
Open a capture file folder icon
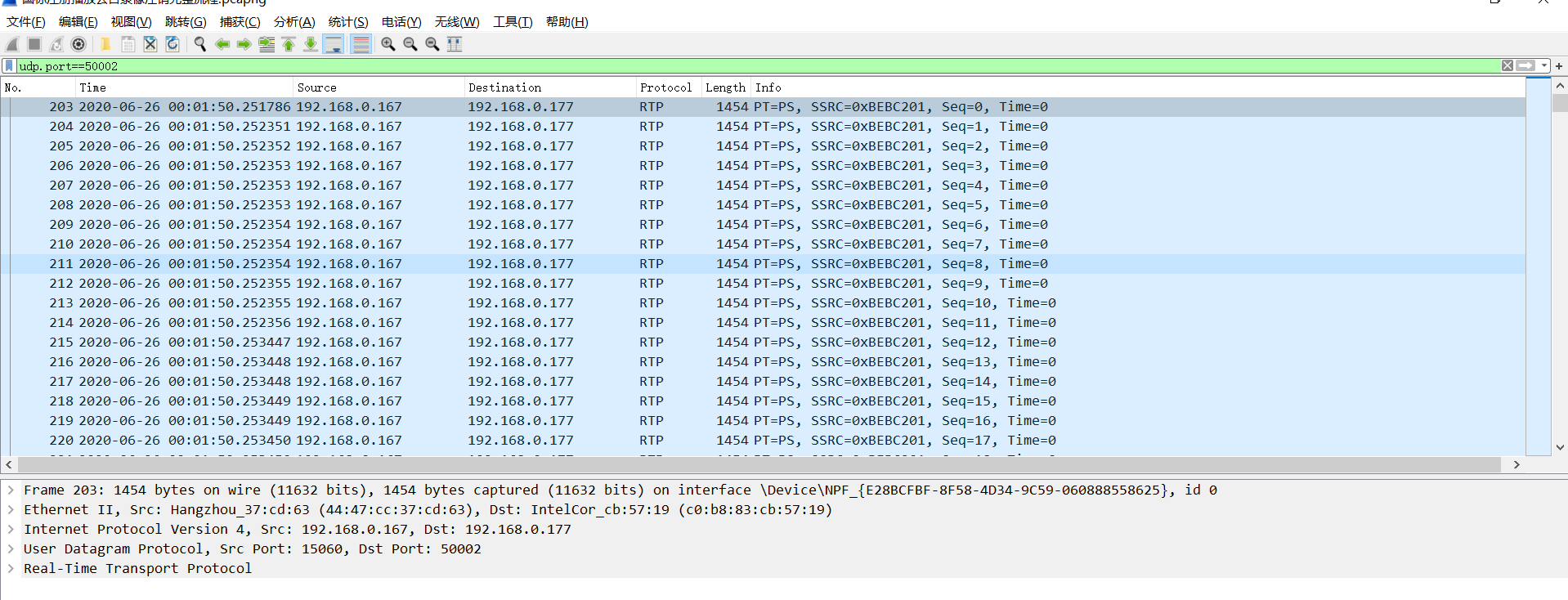105,44
